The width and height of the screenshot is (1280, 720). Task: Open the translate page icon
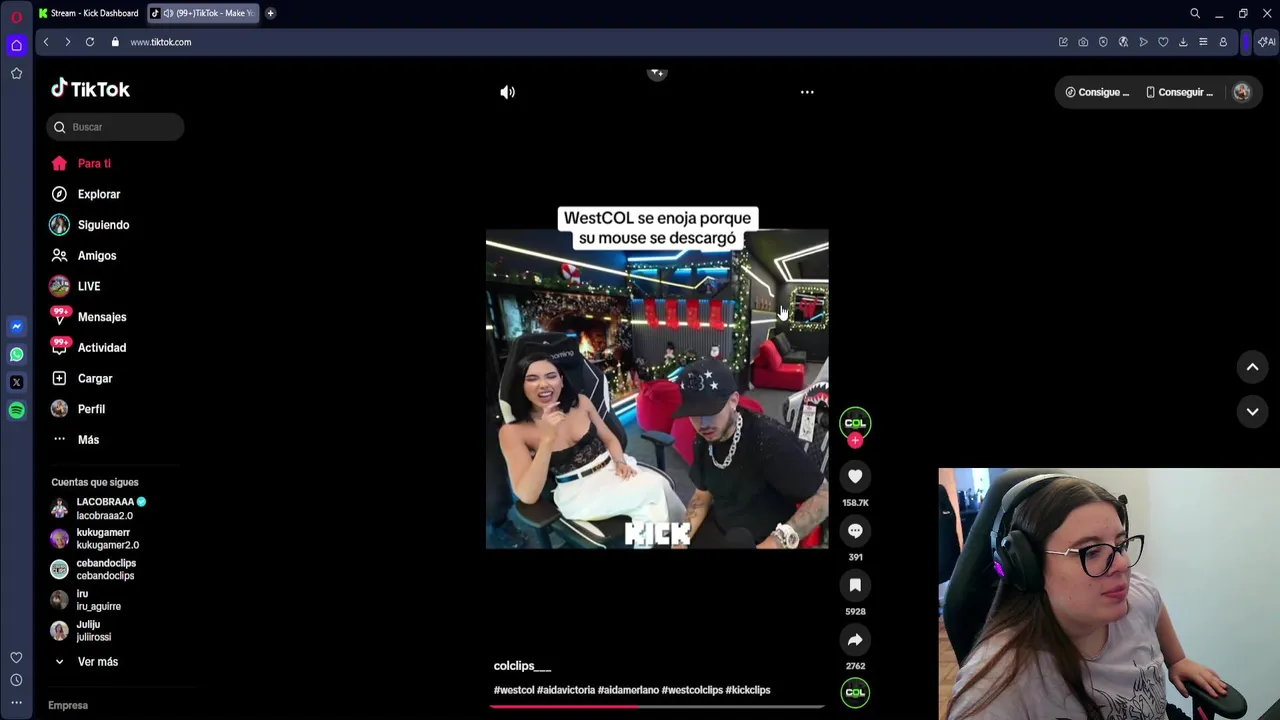(x=1123, y=42)
